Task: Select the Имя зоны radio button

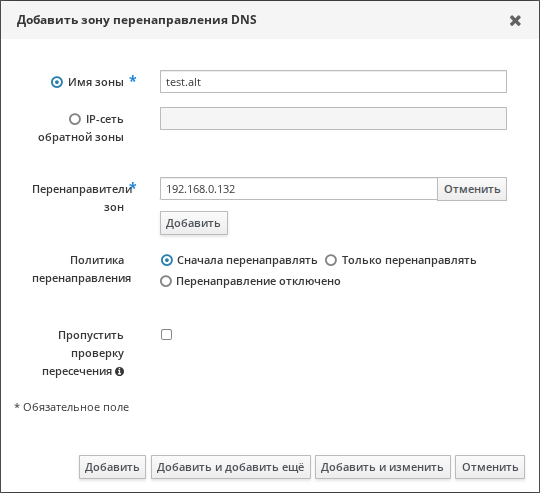Action: point(57,82)
